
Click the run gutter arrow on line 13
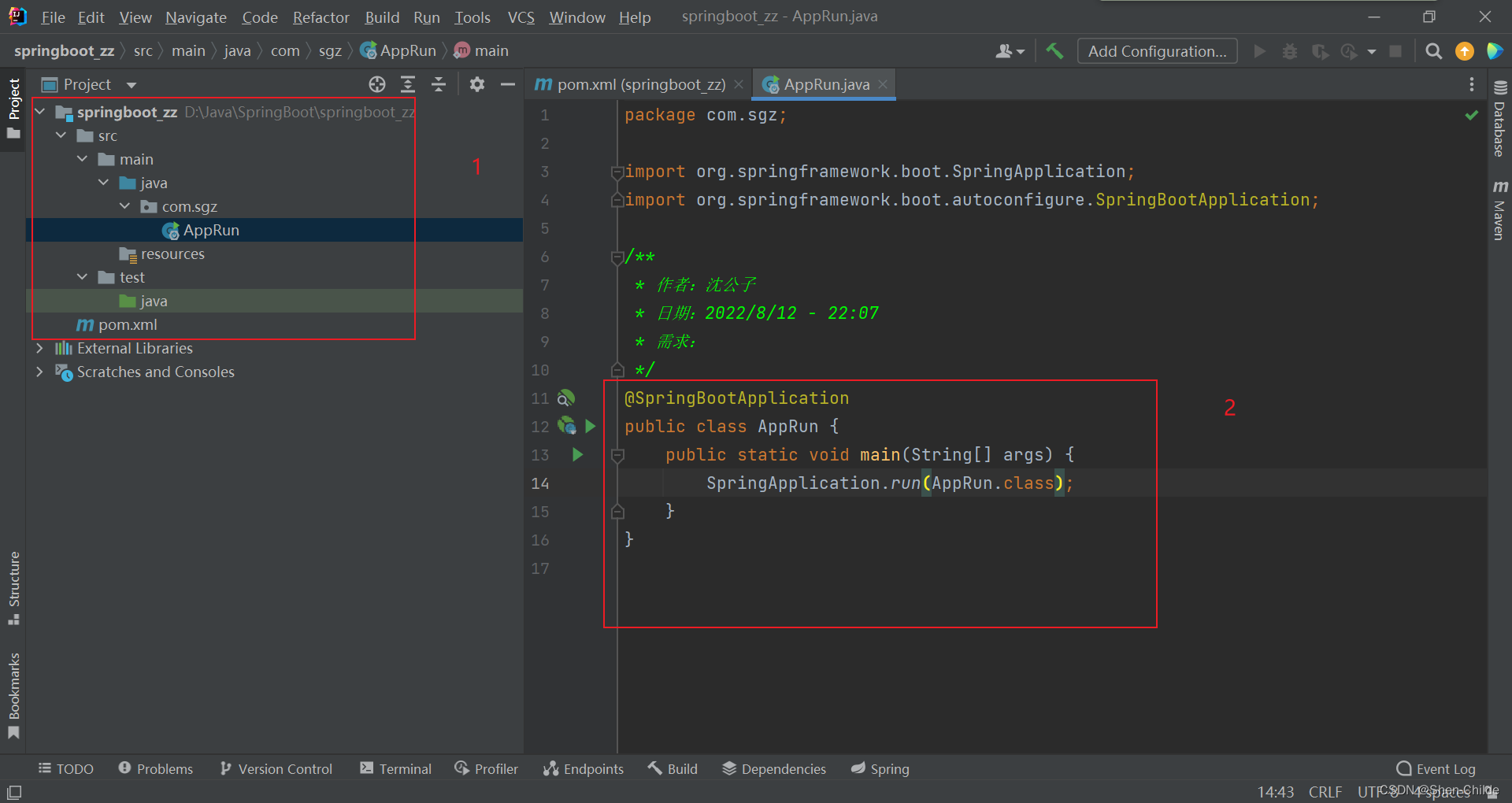click(x=577, y=455)
